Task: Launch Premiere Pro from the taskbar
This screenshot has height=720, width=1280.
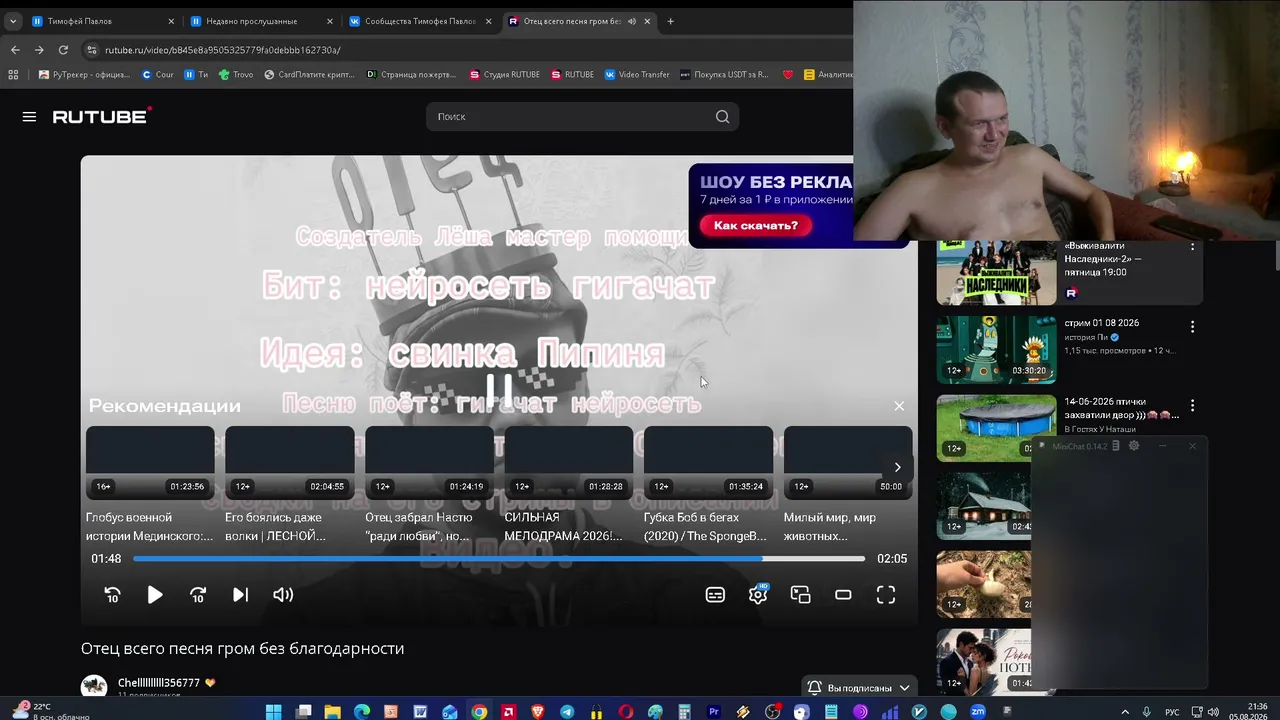Action: (x=714, y=712)
